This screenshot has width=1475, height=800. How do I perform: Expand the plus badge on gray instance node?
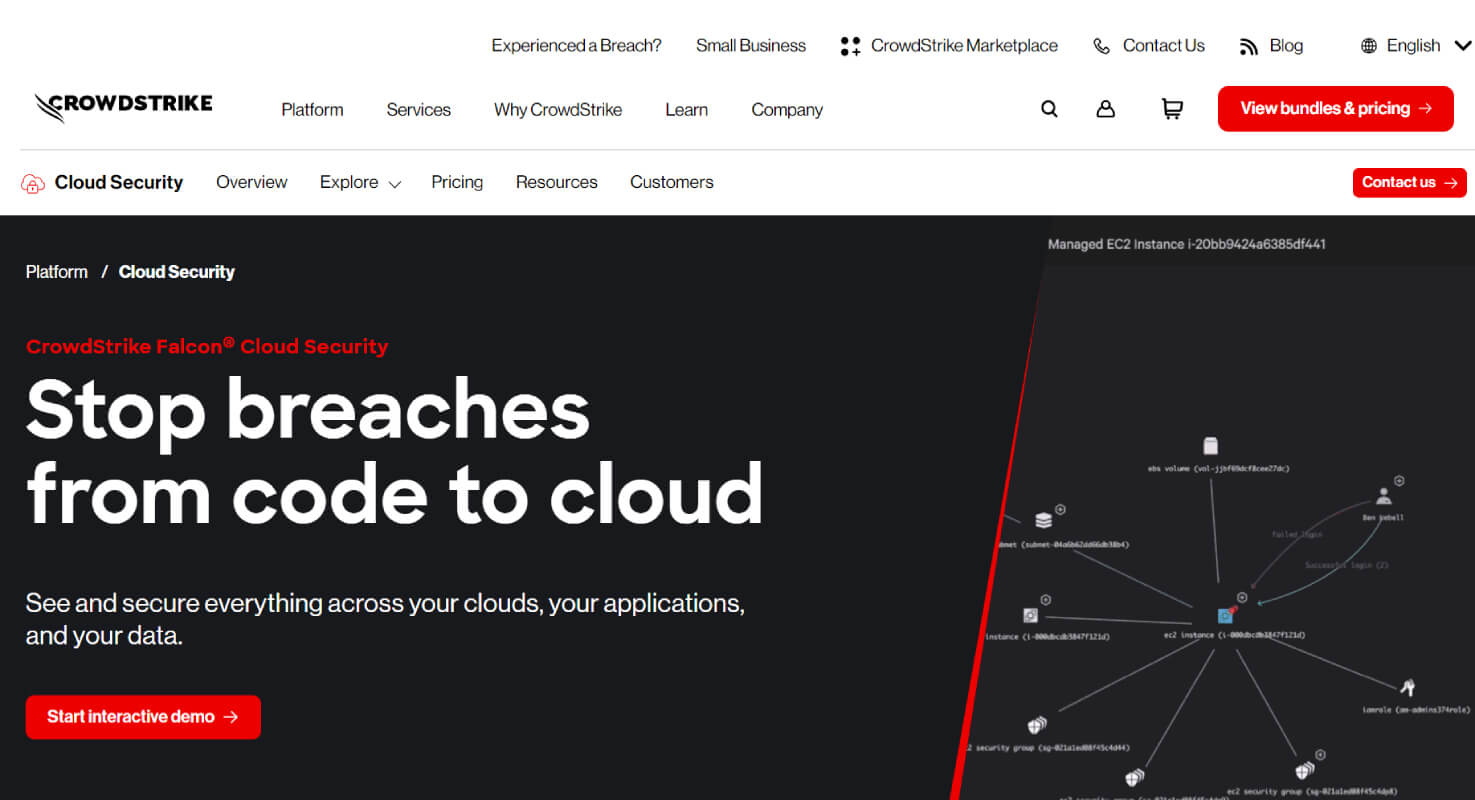click(x=1045, y=601)
